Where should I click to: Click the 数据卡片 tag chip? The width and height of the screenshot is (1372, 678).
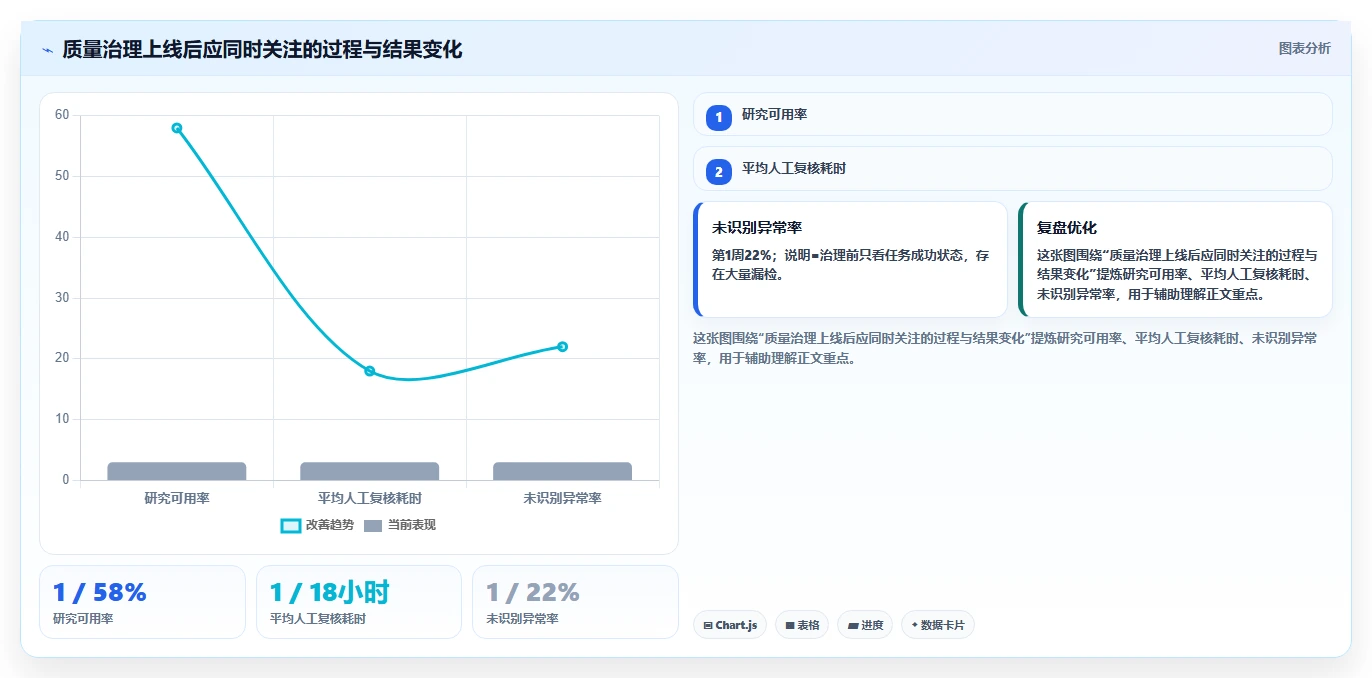(938, 625)
